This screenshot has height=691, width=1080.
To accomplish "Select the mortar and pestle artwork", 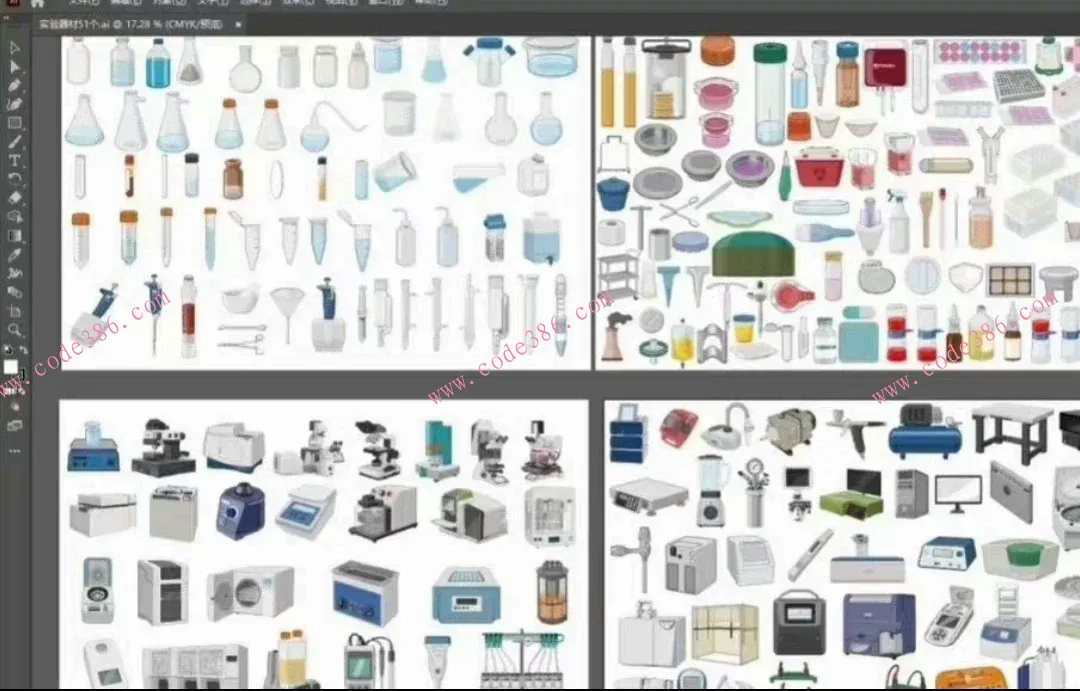I will click(240, 298).
